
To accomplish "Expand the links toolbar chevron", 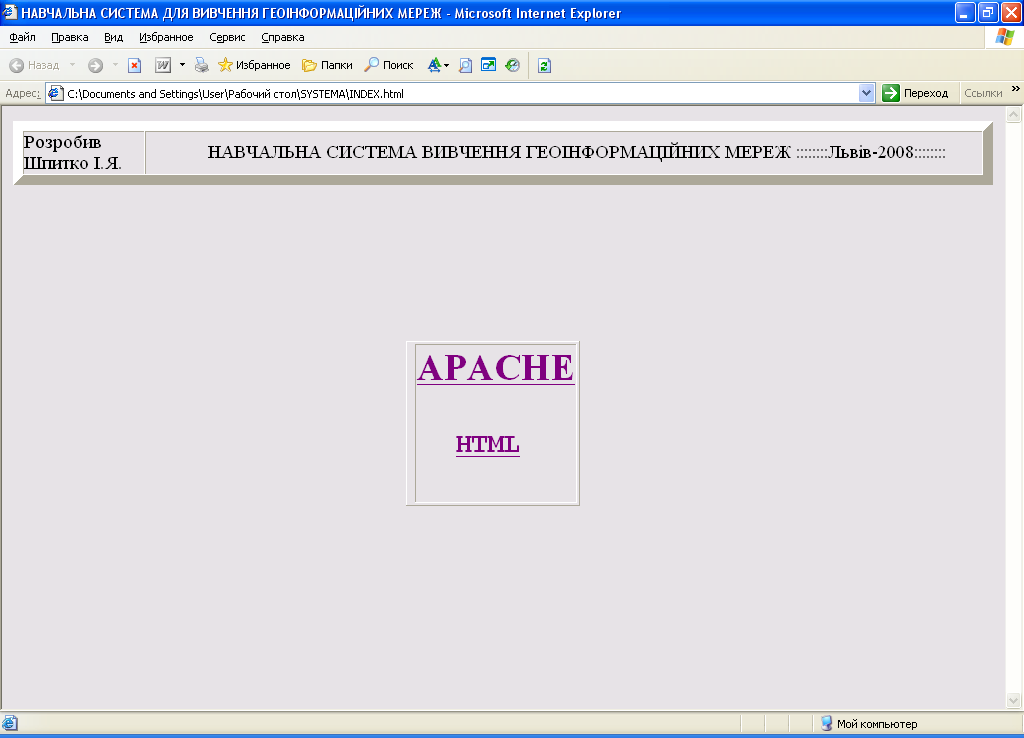I will (x=1016, y=89).
